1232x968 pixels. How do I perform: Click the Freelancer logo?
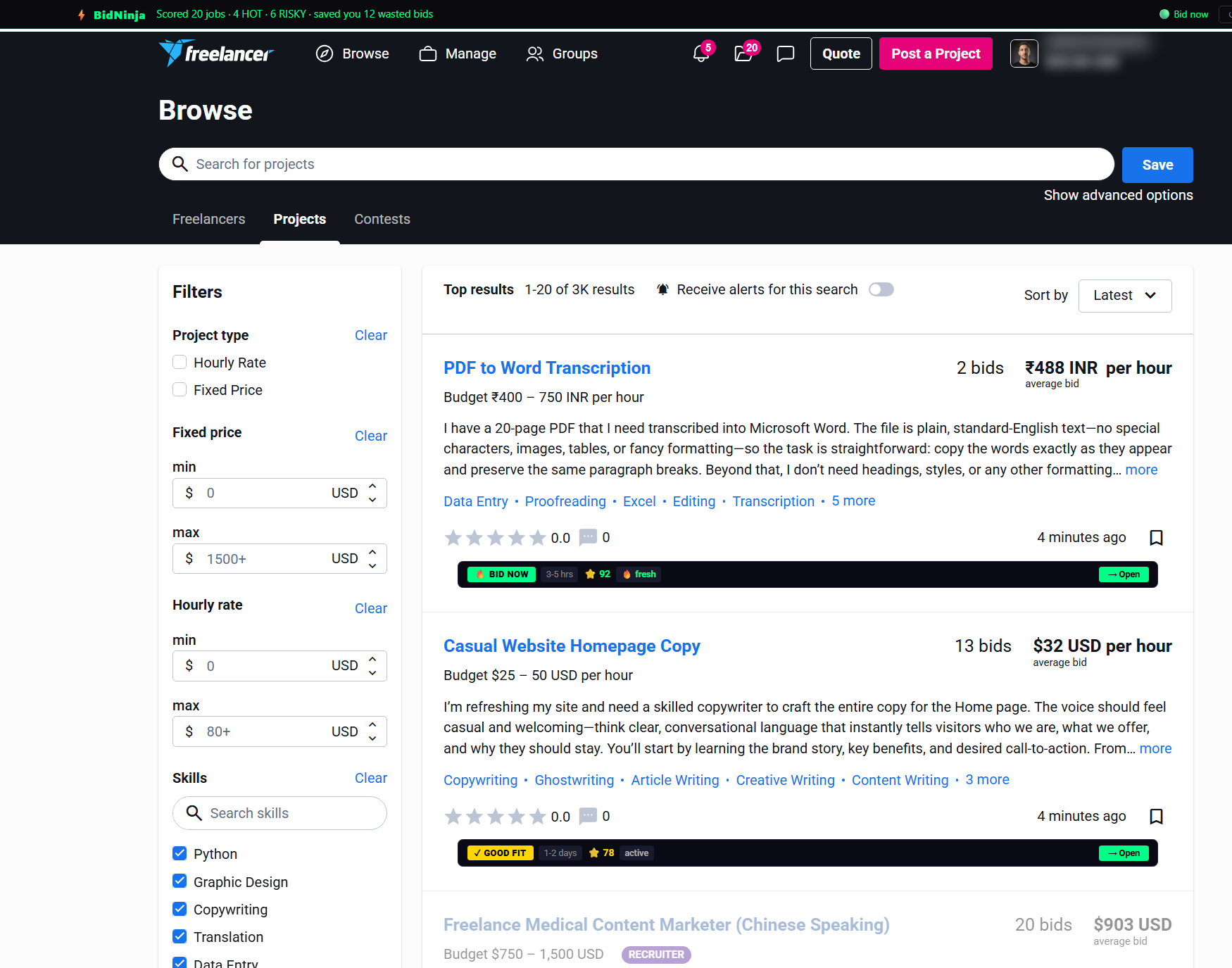(x=215, y=54)
